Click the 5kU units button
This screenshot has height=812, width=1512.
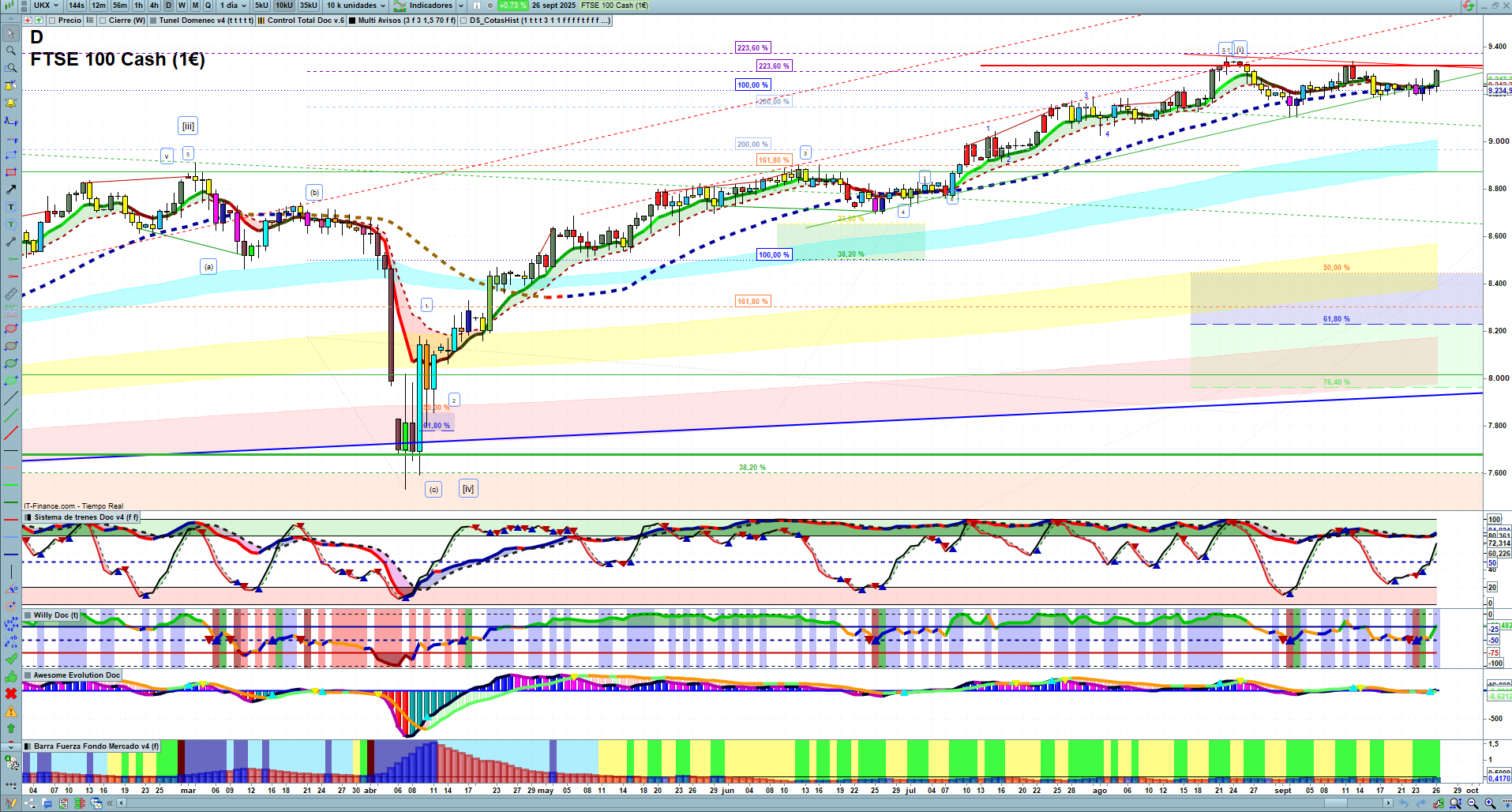tap(261, 6)
